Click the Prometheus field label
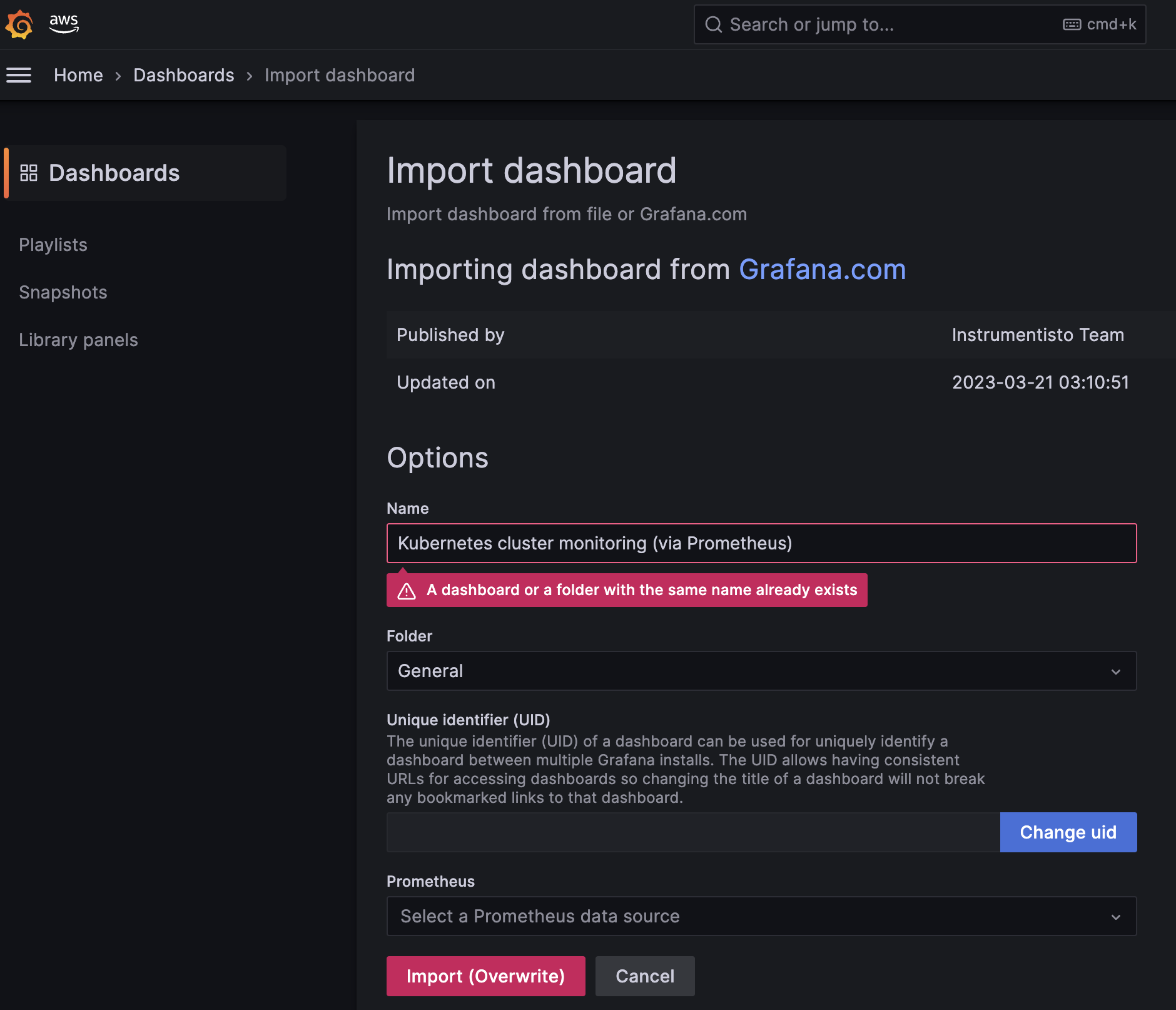The height and width of the screenshot is (1010, 1176). click(430, 881)
